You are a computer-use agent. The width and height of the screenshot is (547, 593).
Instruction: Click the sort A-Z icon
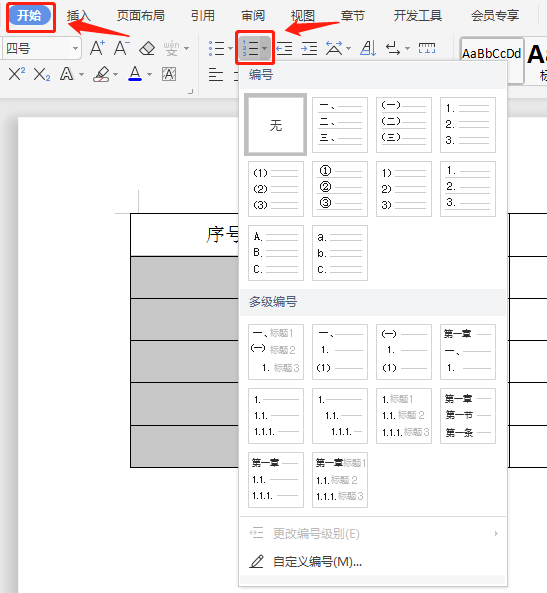[368, 48]
